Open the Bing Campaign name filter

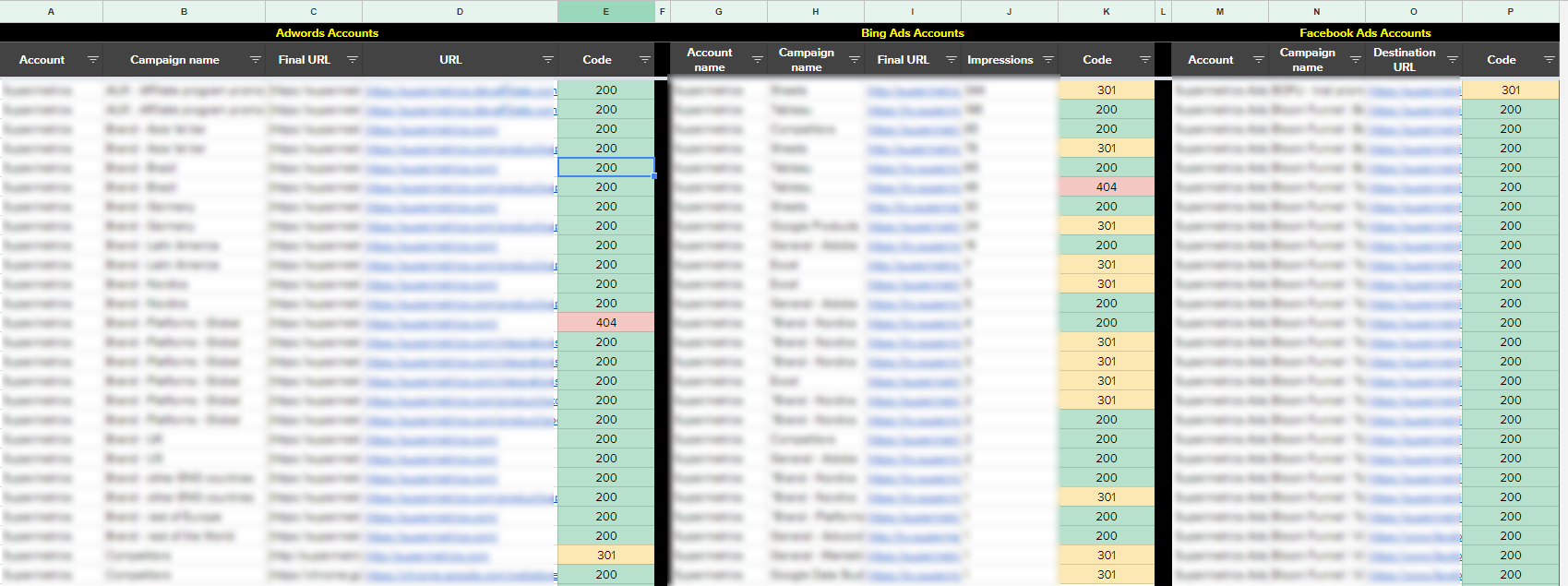coord(855,60)
